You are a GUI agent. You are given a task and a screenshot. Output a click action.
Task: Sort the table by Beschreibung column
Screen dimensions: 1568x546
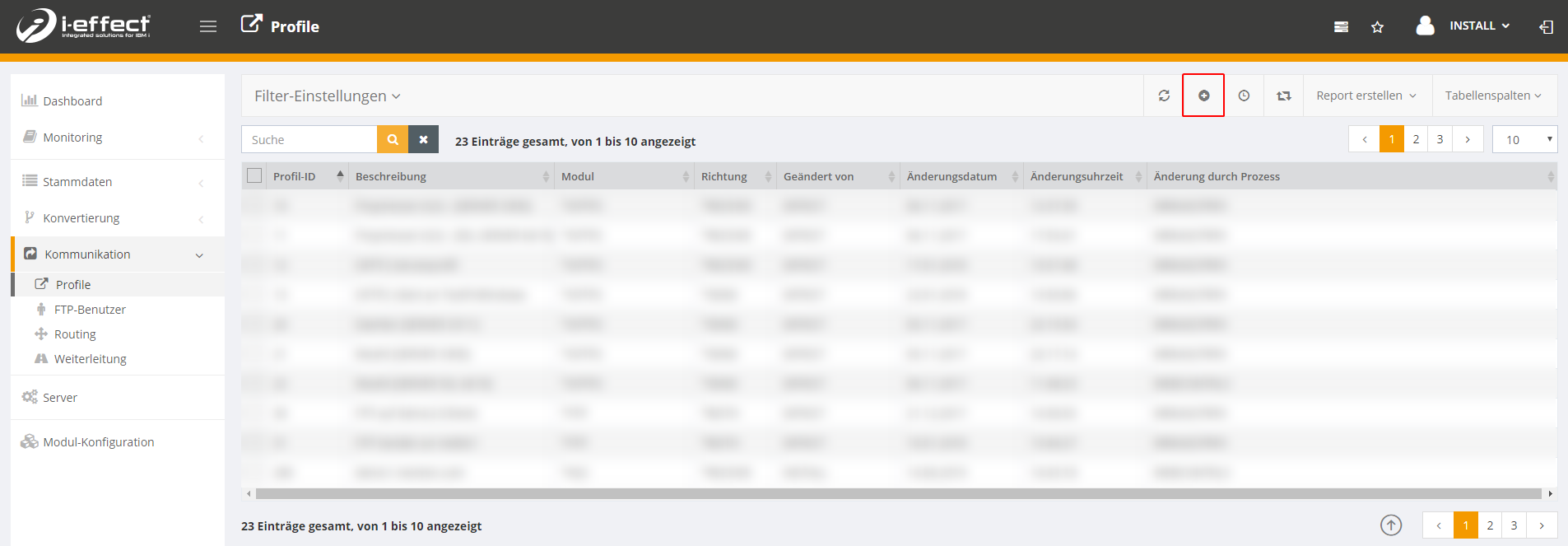pyautogui.click(x=391, y=176)
